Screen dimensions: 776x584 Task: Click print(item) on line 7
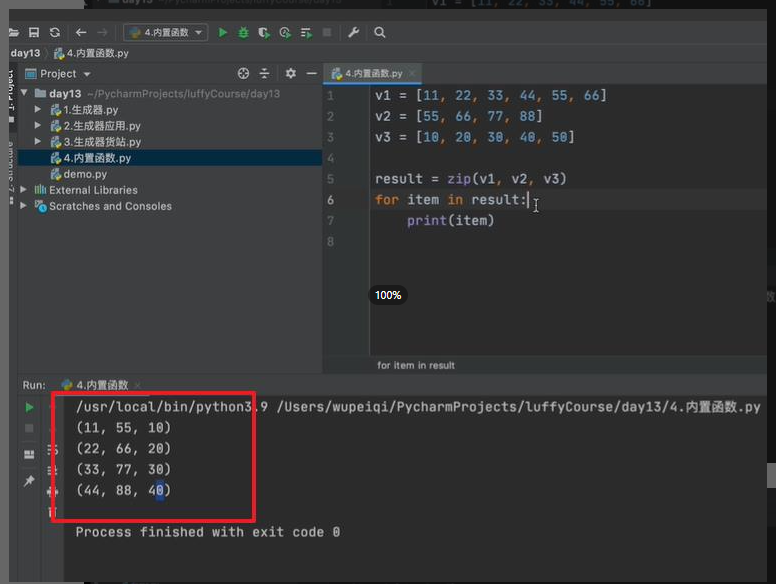pos(450,221)
